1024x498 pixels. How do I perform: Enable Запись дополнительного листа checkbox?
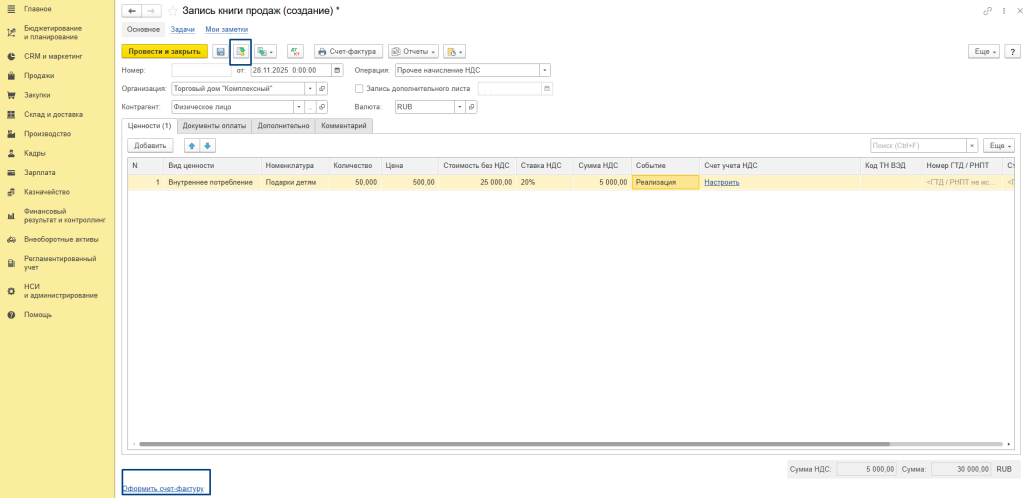[359, 88]
